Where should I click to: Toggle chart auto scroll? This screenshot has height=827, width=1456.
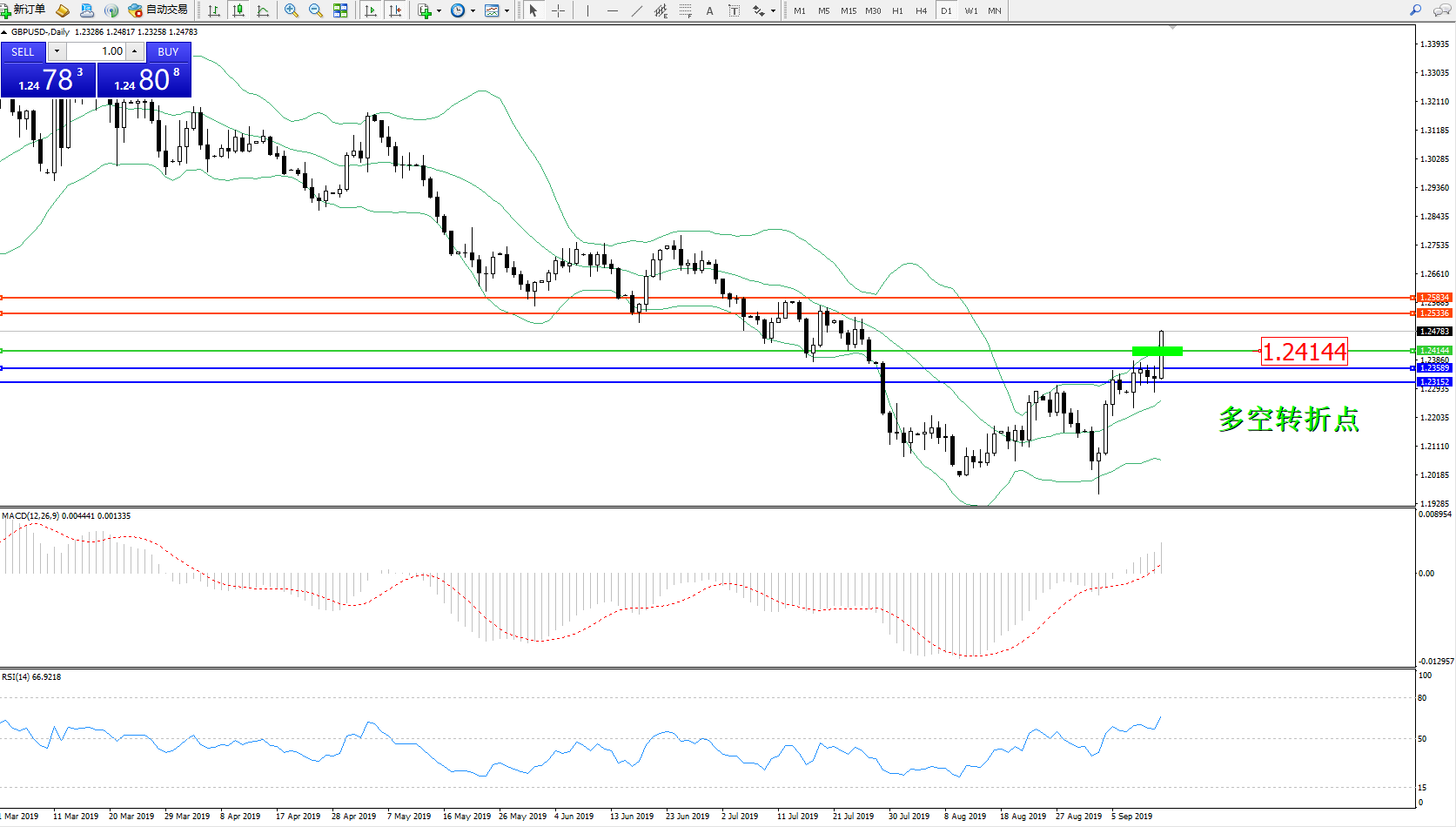(371, 10)
